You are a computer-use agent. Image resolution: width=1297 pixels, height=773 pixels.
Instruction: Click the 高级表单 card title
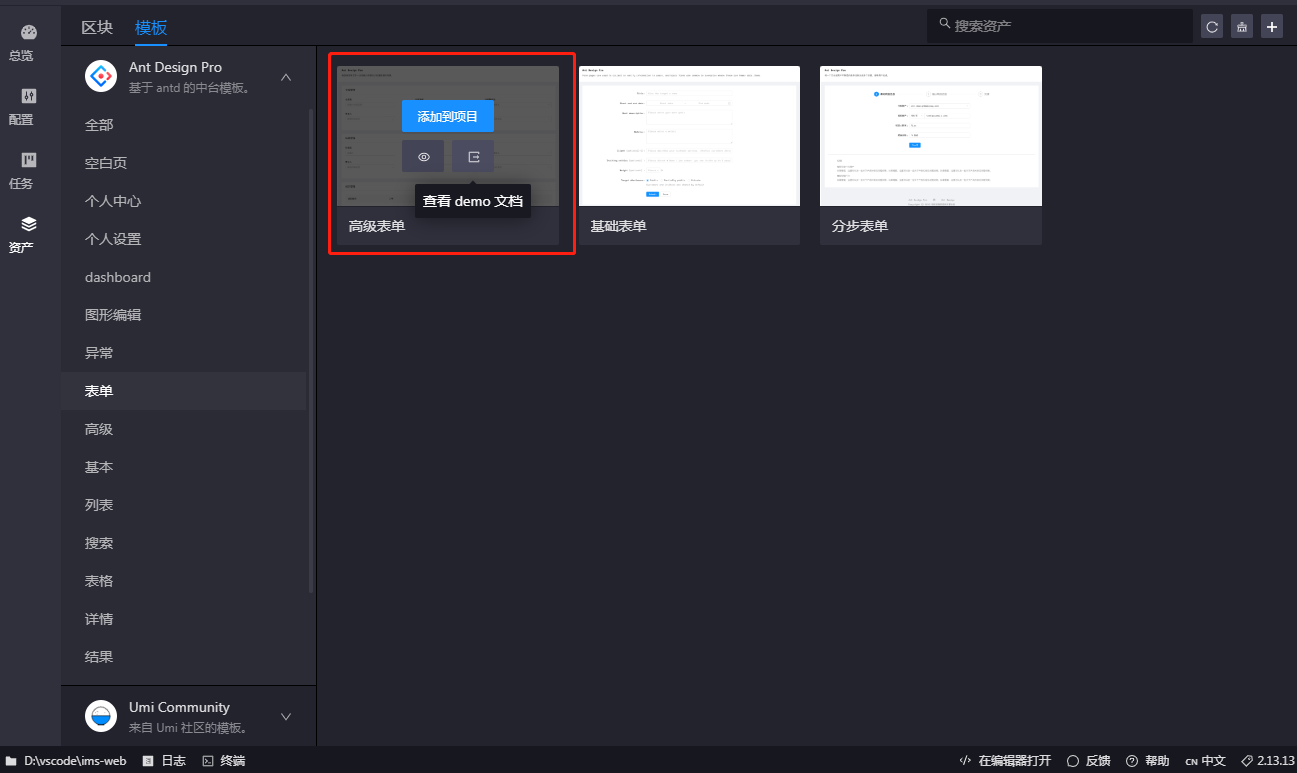(x=377, y=226)
